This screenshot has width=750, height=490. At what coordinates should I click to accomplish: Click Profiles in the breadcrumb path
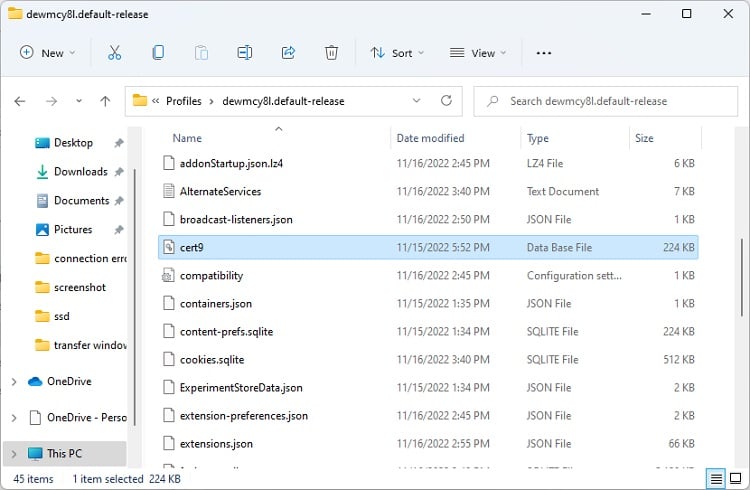[x=184, y=101]
